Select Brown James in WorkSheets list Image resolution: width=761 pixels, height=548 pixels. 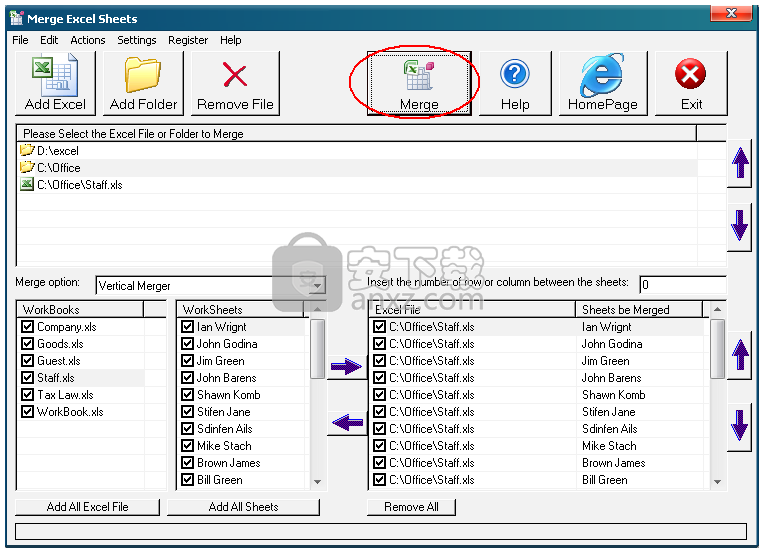(x=229, y=463)
